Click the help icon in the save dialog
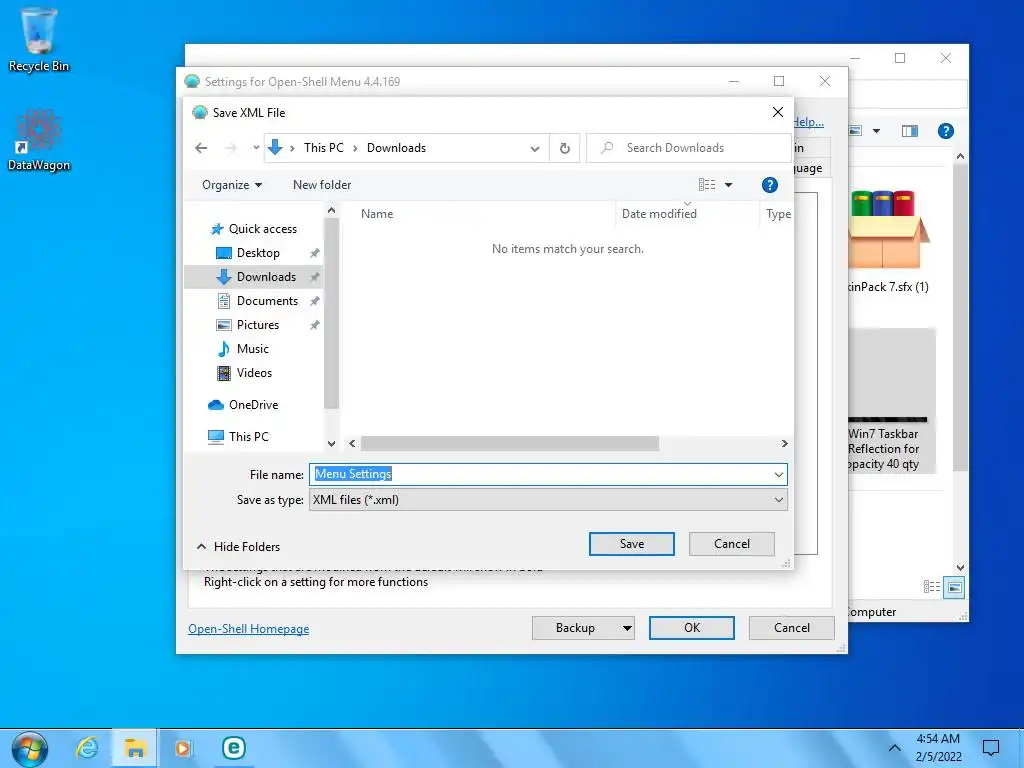Viewport: 1024px width, 768px height. pyautogui.click(x=769, y=185)
